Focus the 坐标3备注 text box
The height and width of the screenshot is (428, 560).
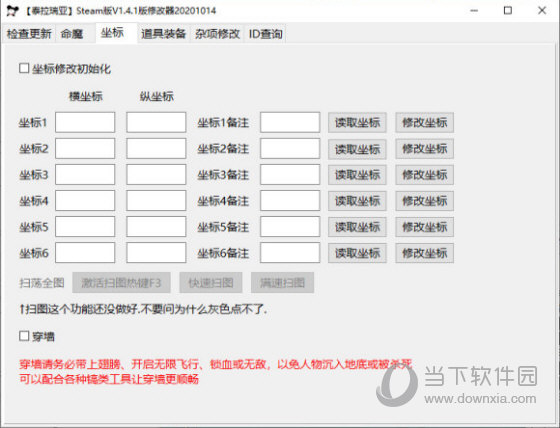tap(290, 175)
